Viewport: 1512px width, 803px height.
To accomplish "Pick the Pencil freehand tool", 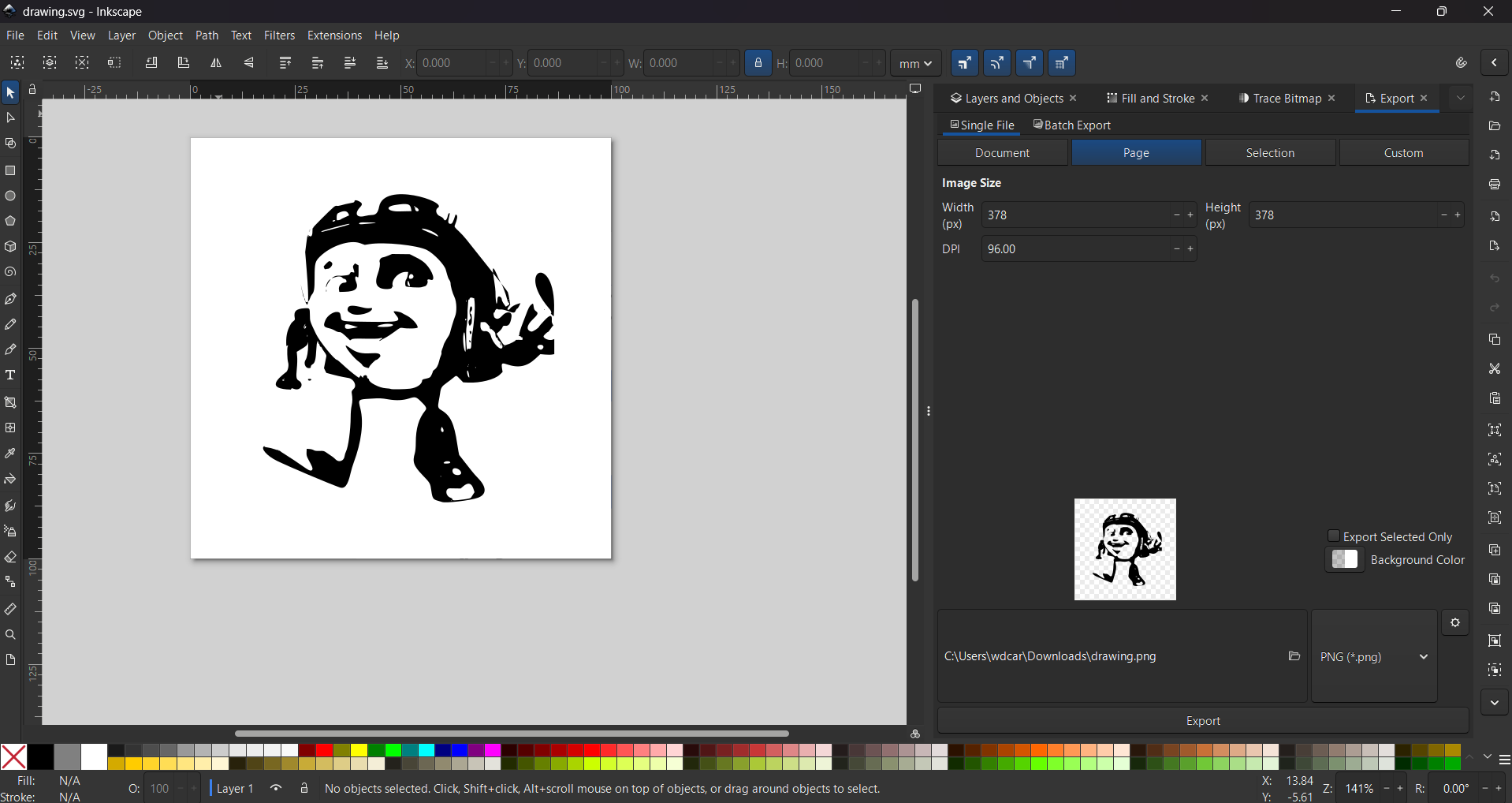I will [10, 324].
